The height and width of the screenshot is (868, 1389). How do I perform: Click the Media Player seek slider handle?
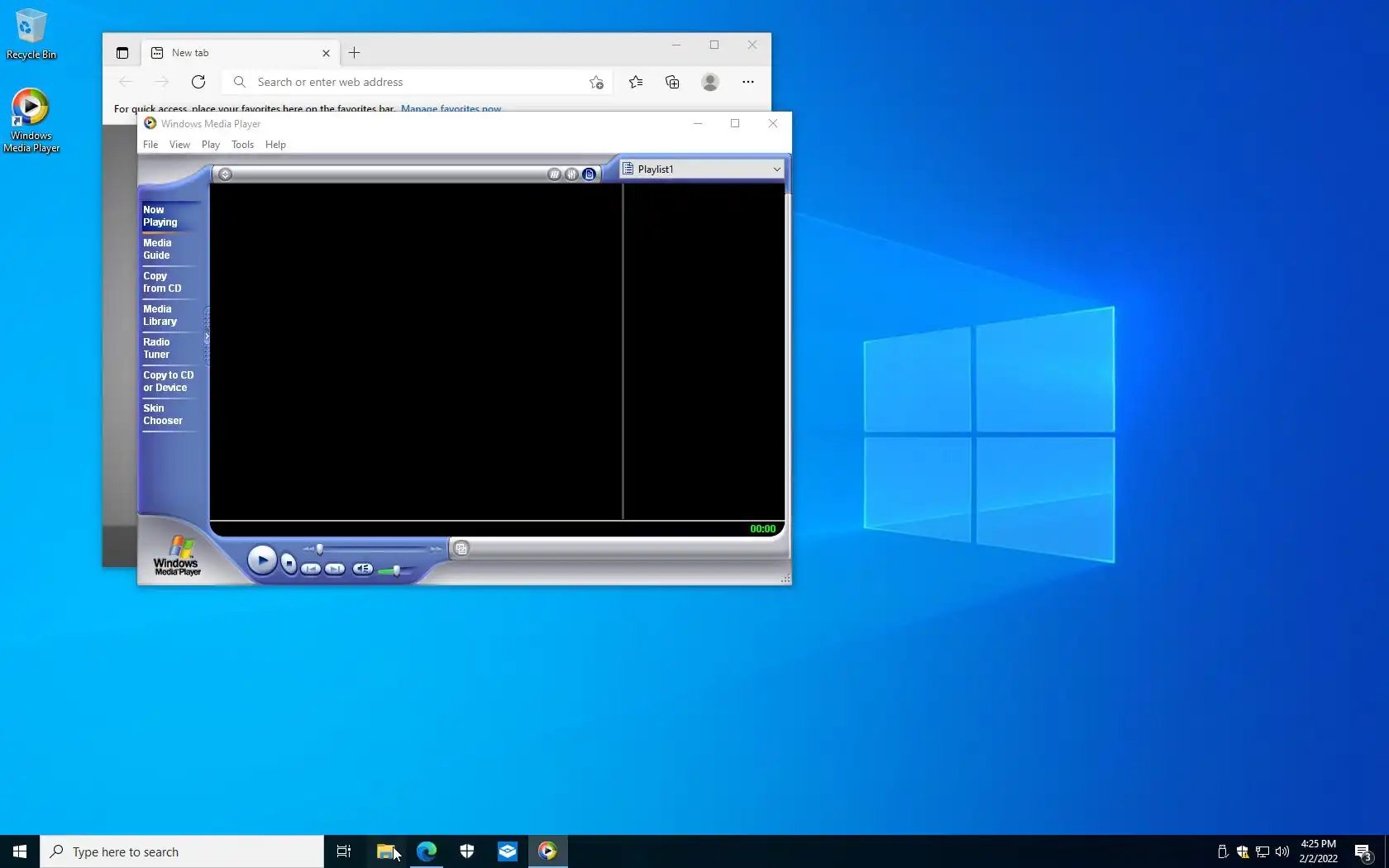(x=320, y=549)
